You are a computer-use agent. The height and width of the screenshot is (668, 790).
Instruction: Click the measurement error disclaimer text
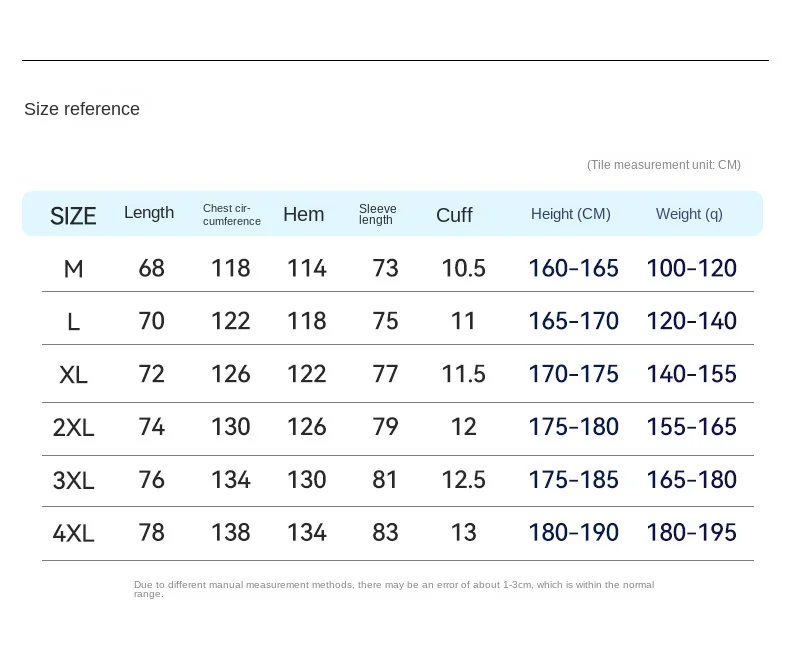(x=394, y=589)
